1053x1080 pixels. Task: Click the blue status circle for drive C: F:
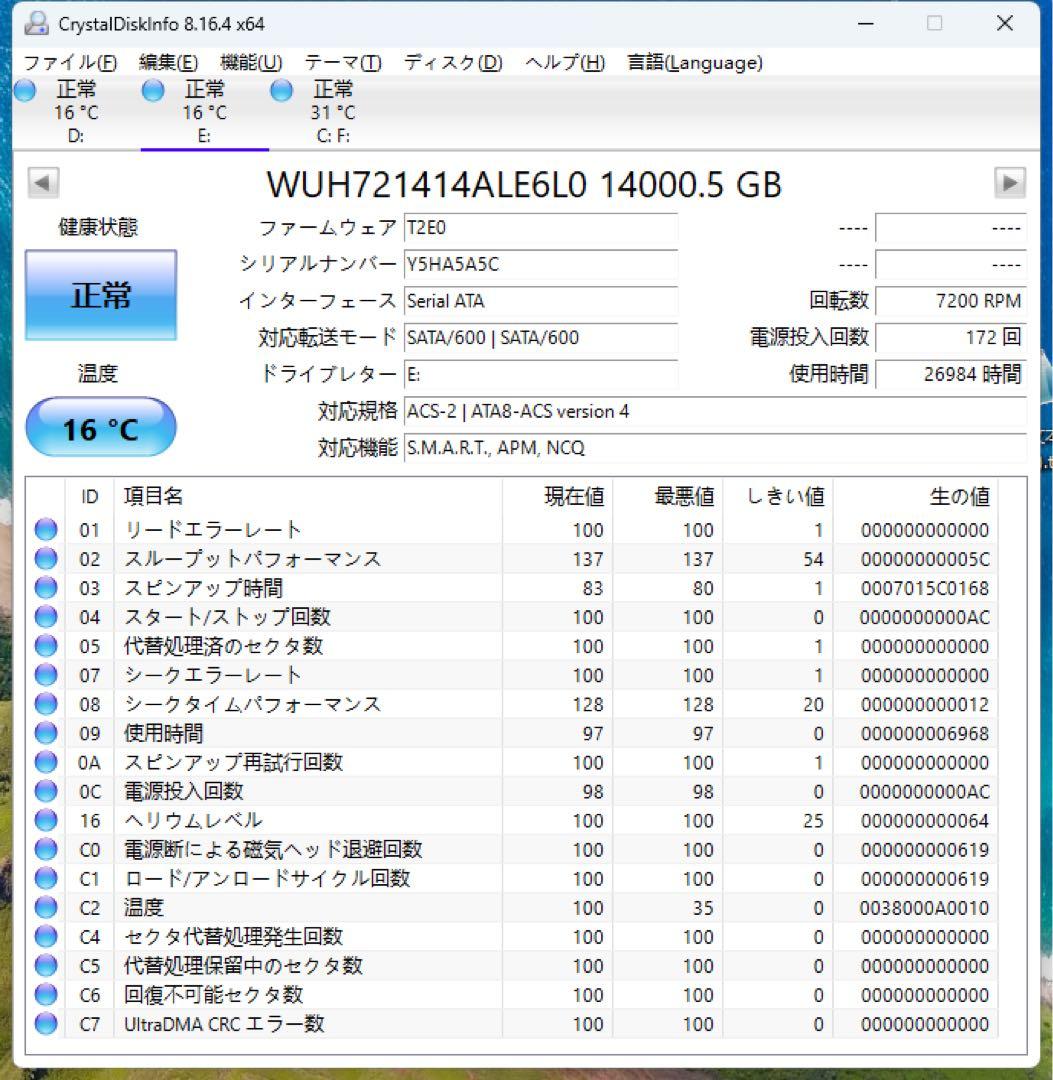[x=281, y=90]
